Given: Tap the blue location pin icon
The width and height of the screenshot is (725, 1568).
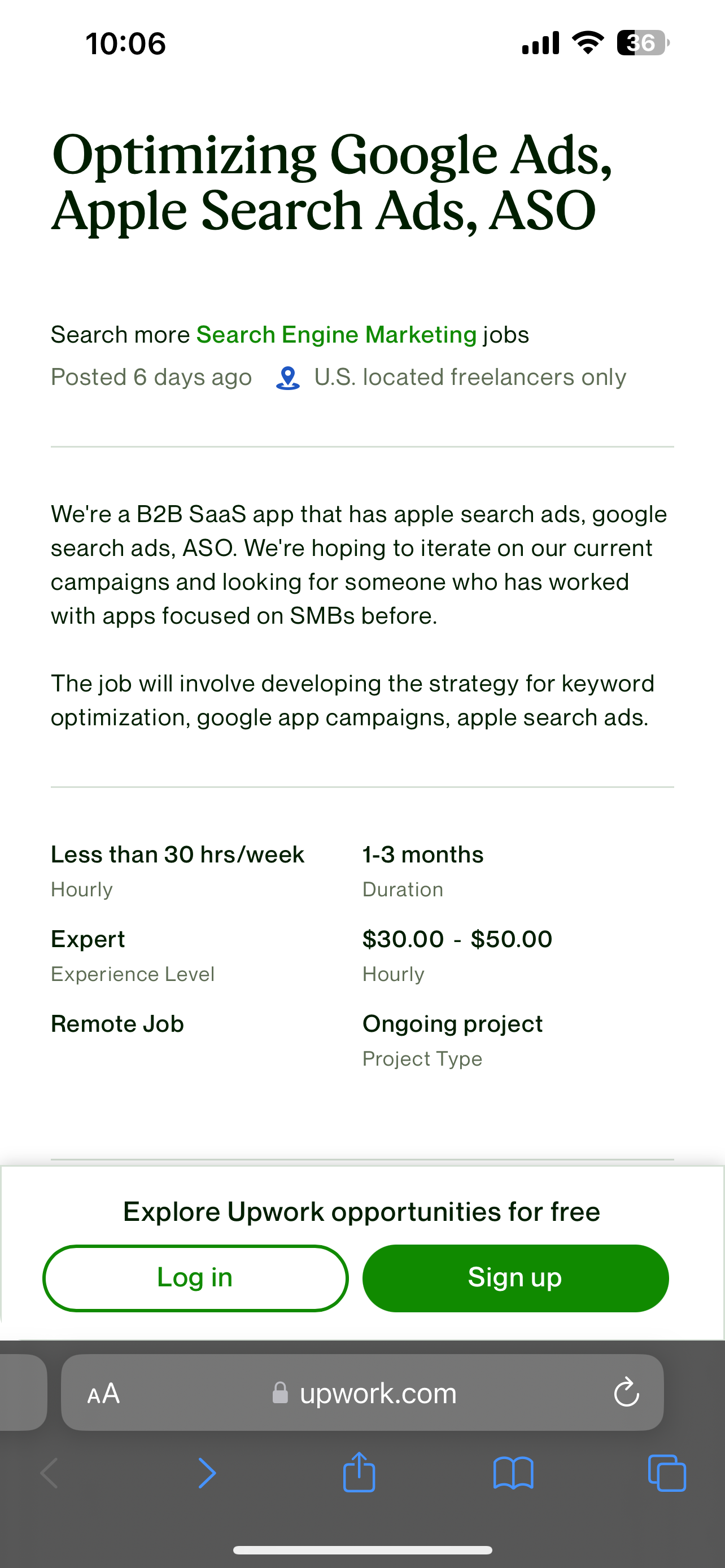Looking at the screenshot, I should [x=288, y=378].
